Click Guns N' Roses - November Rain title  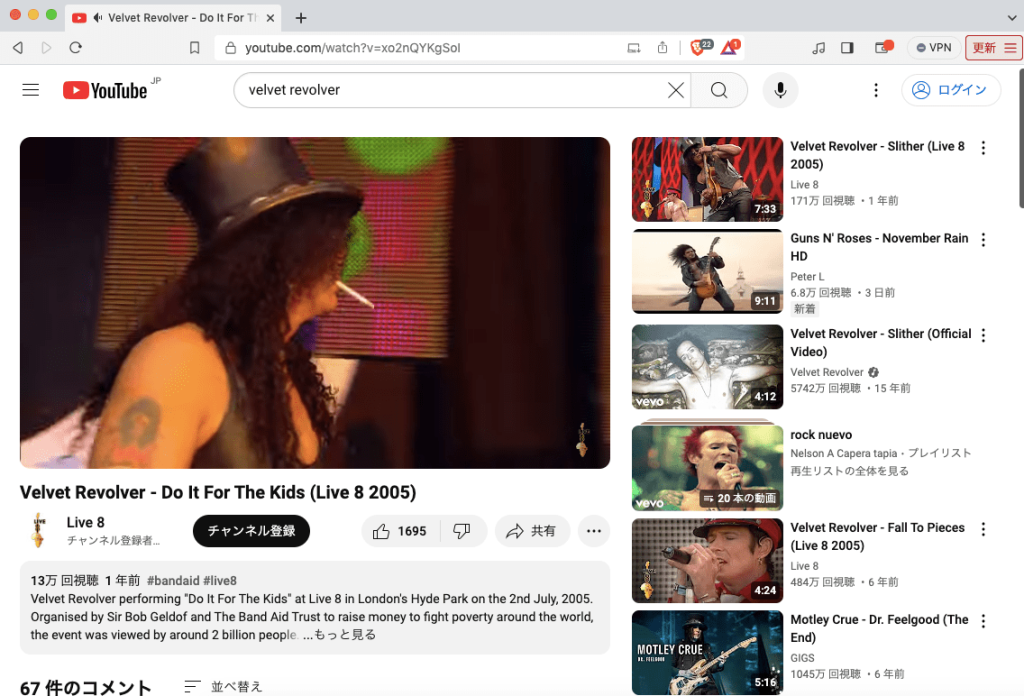point(879,247)
